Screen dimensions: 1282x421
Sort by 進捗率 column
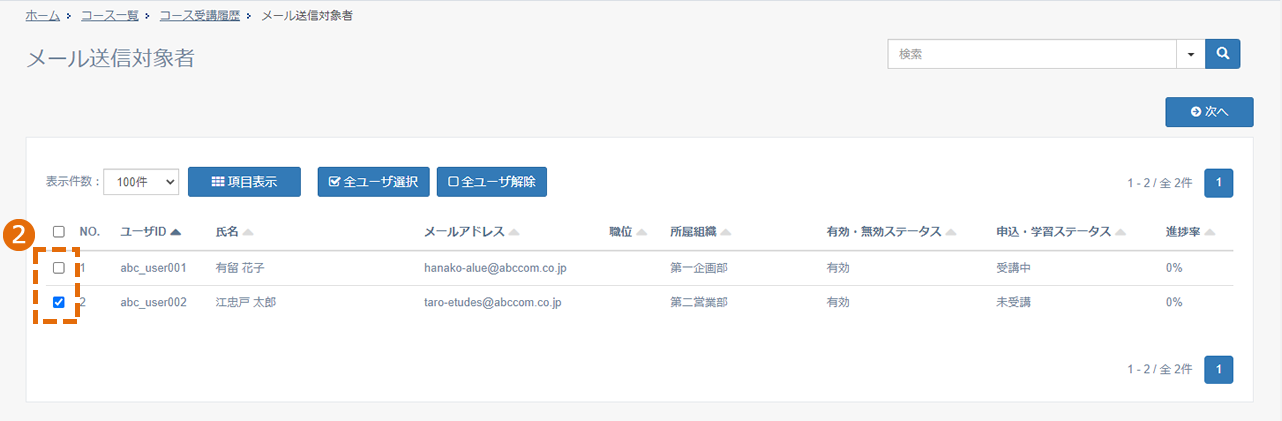(1191, 232)
